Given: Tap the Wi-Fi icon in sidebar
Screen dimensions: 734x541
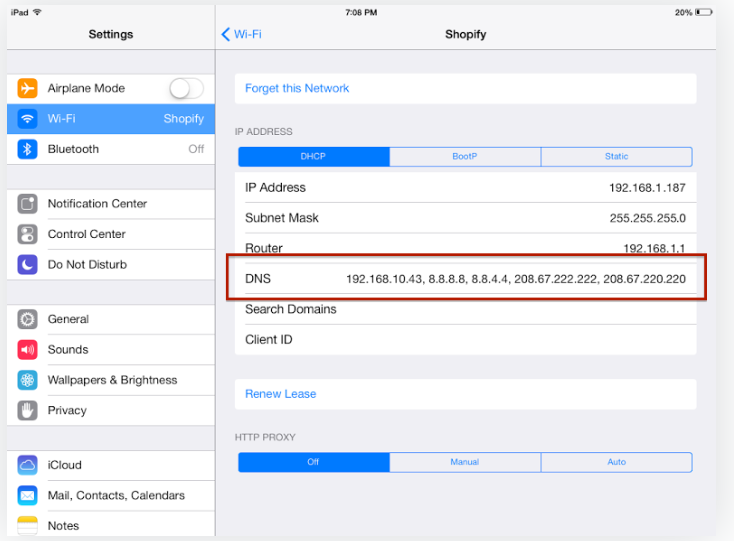Looking at the screenshot, I should coord(27,118).
